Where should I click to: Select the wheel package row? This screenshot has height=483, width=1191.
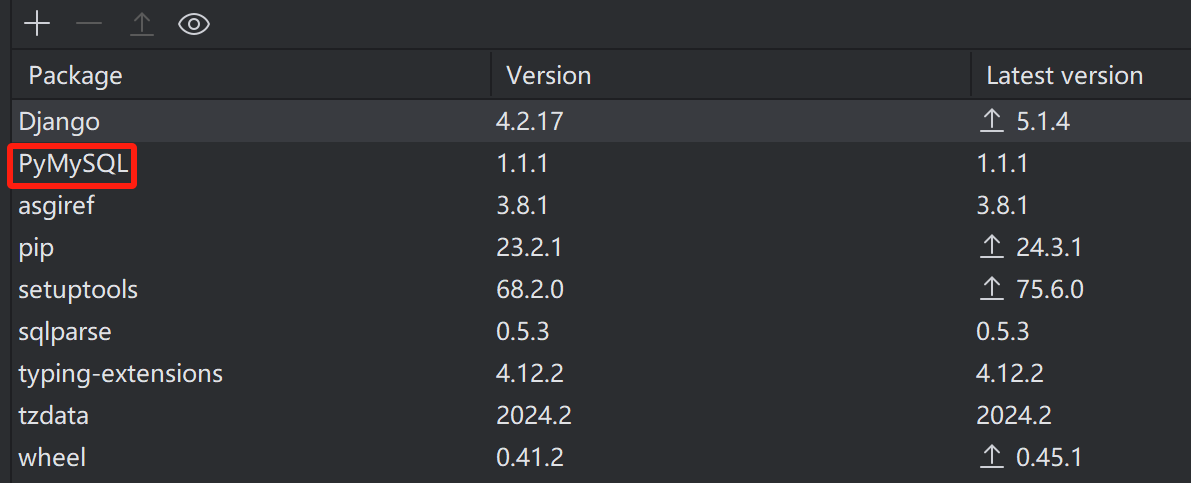(x=52, y=458)
